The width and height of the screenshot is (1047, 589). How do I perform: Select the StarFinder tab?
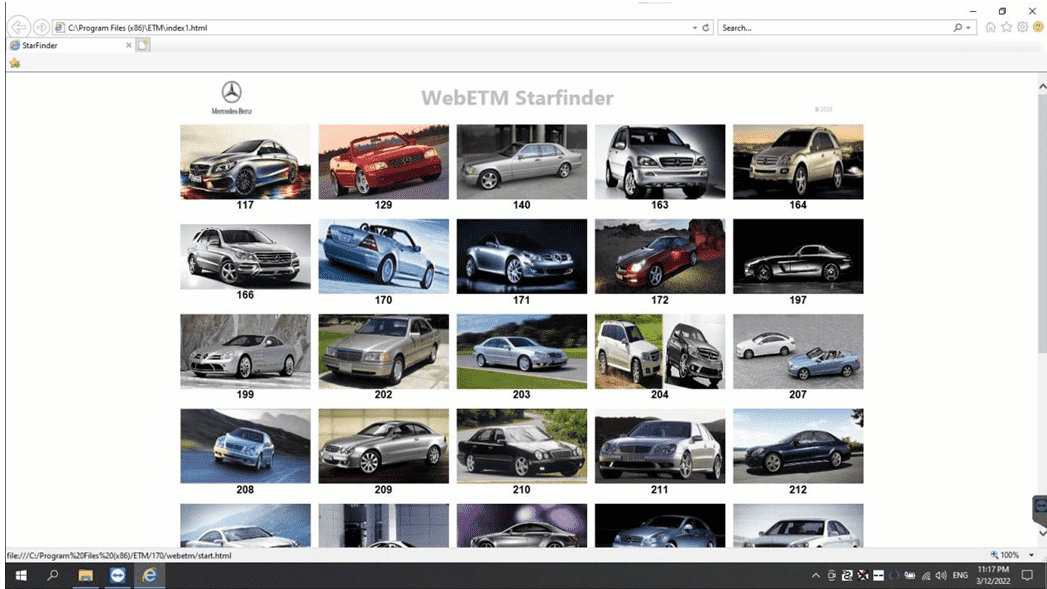pyautogui.click(x=70, y=45)
